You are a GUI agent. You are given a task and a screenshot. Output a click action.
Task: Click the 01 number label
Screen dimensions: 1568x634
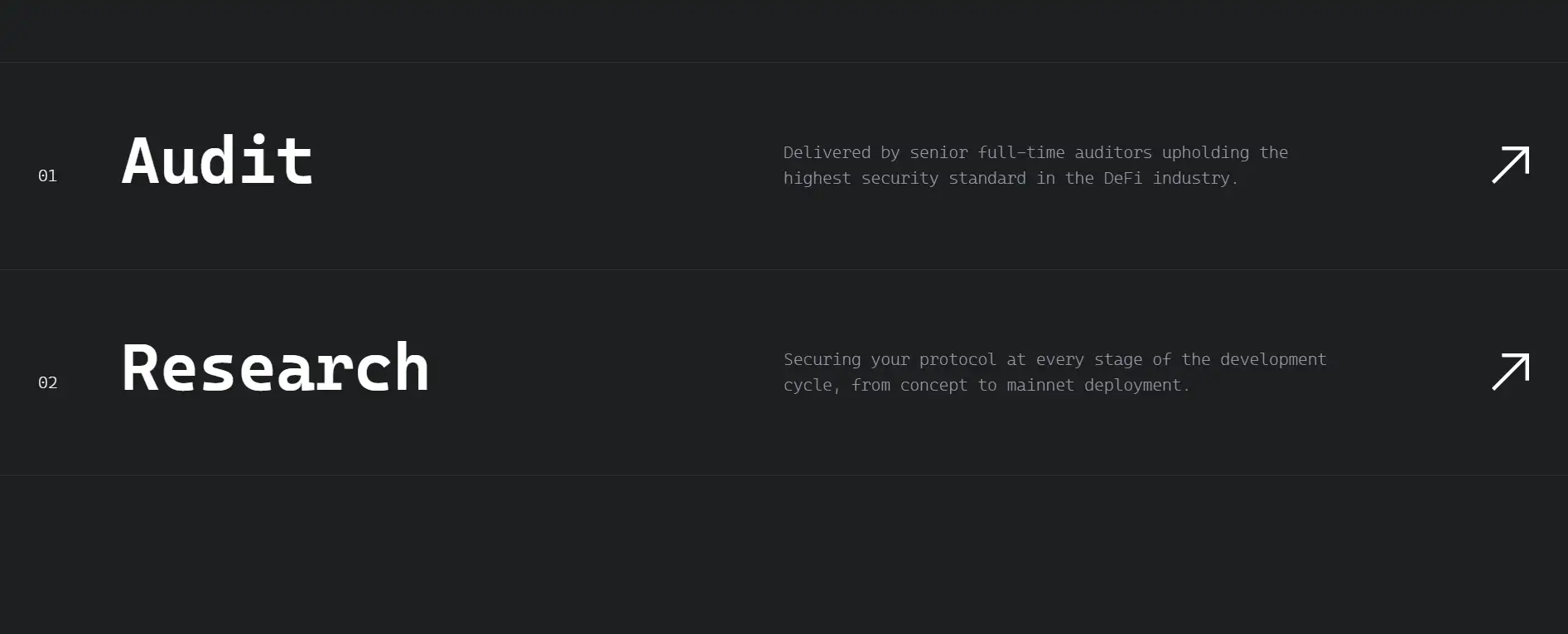pos(47,175)
